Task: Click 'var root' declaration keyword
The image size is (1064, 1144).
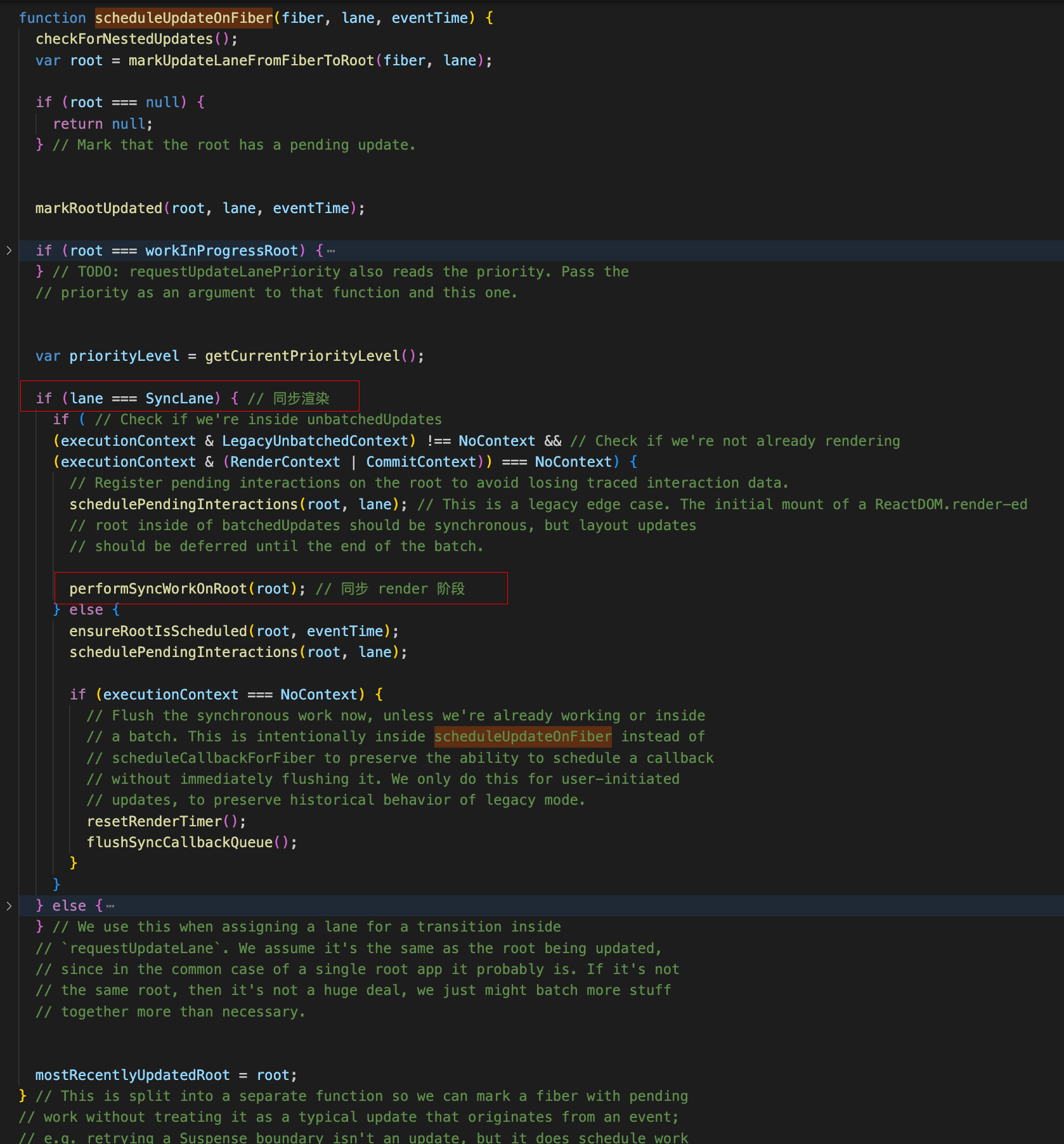Action: pos(48,60)
